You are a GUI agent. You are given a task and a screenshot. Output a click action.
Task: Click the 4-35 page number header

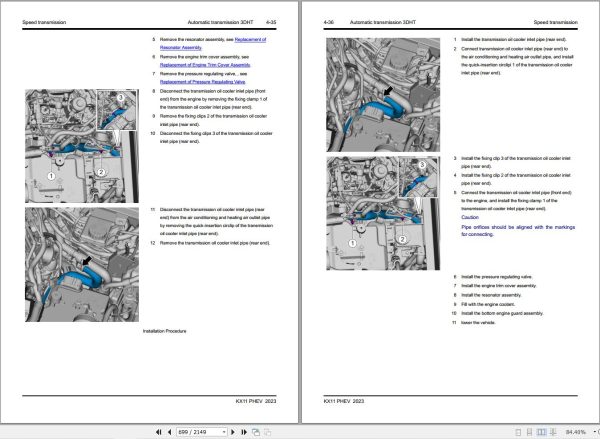(271, 22)
